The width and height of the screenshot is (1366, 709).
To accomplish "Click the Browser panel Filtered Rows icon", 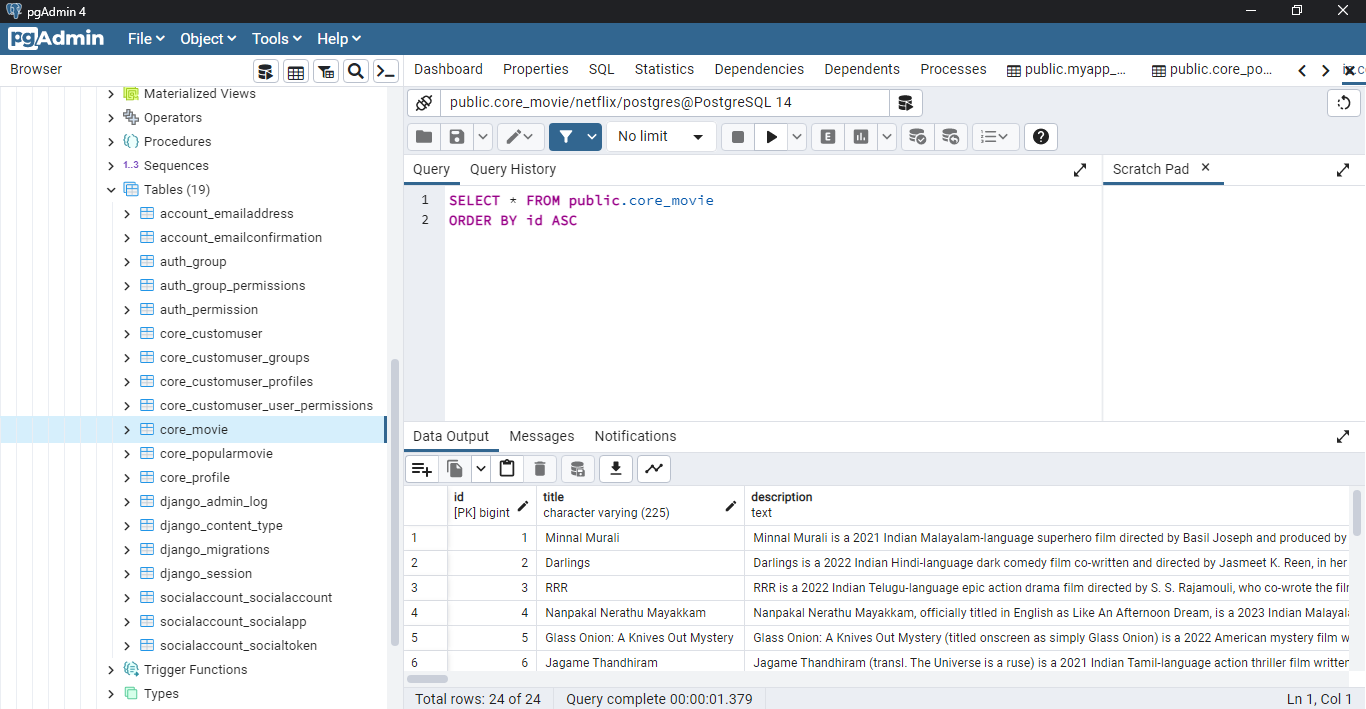I will pyautogui.click(x=326, y=71).
